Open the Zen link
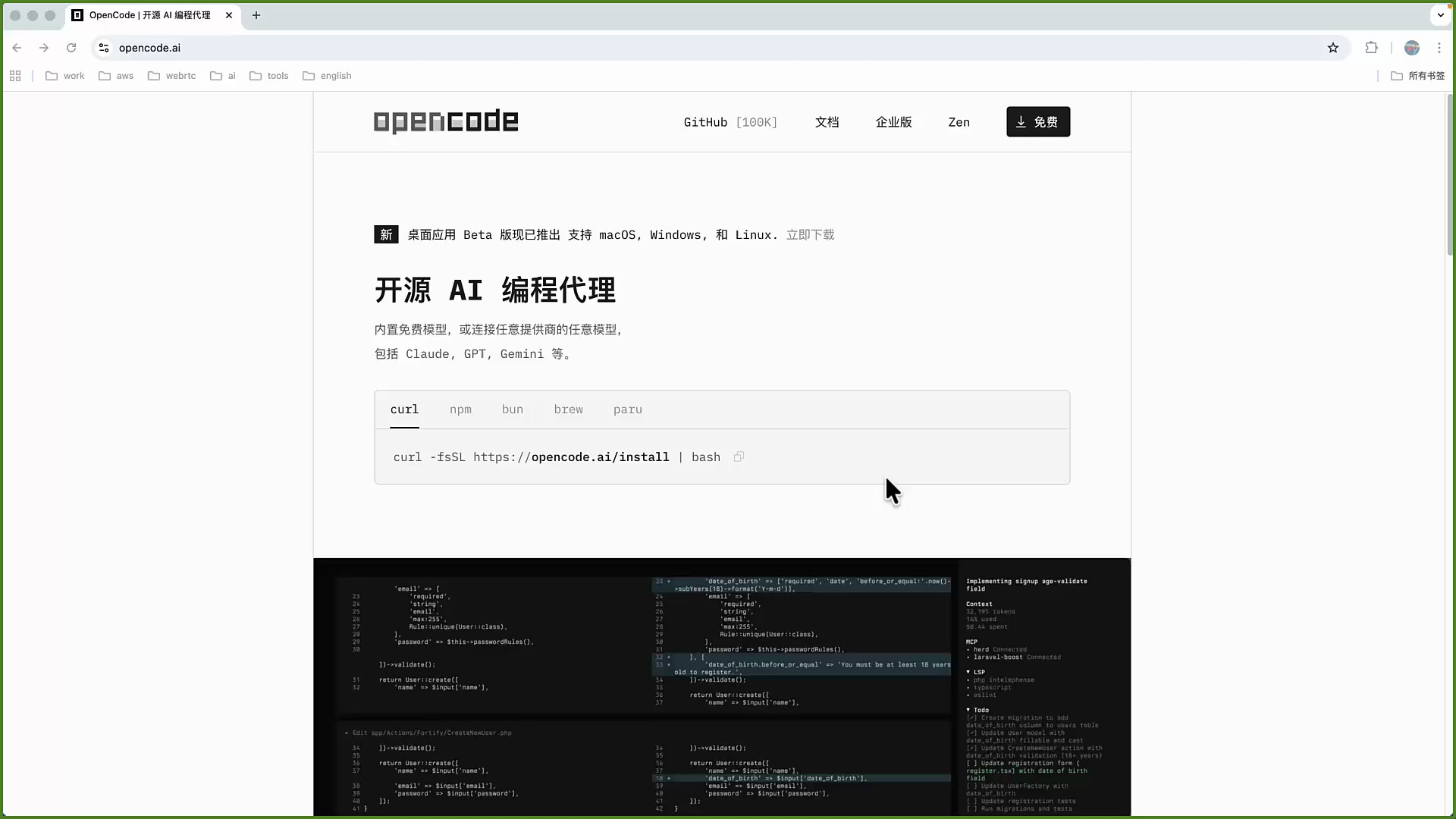The width and height of the screenshot is (1456, 819). 959,122
